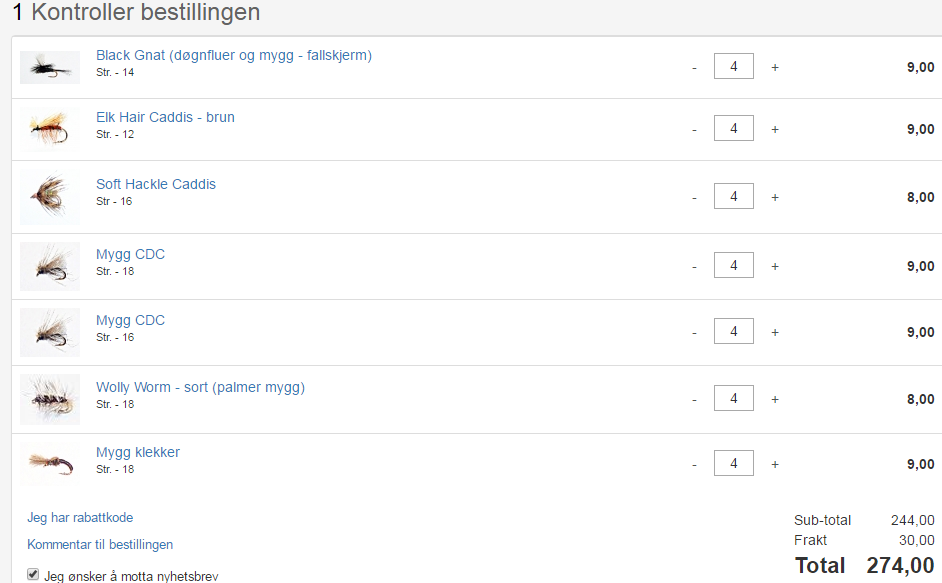Click Soft Hackle Caddis fly thumbnail
The image size is (942, 583).
coord(49,196)
